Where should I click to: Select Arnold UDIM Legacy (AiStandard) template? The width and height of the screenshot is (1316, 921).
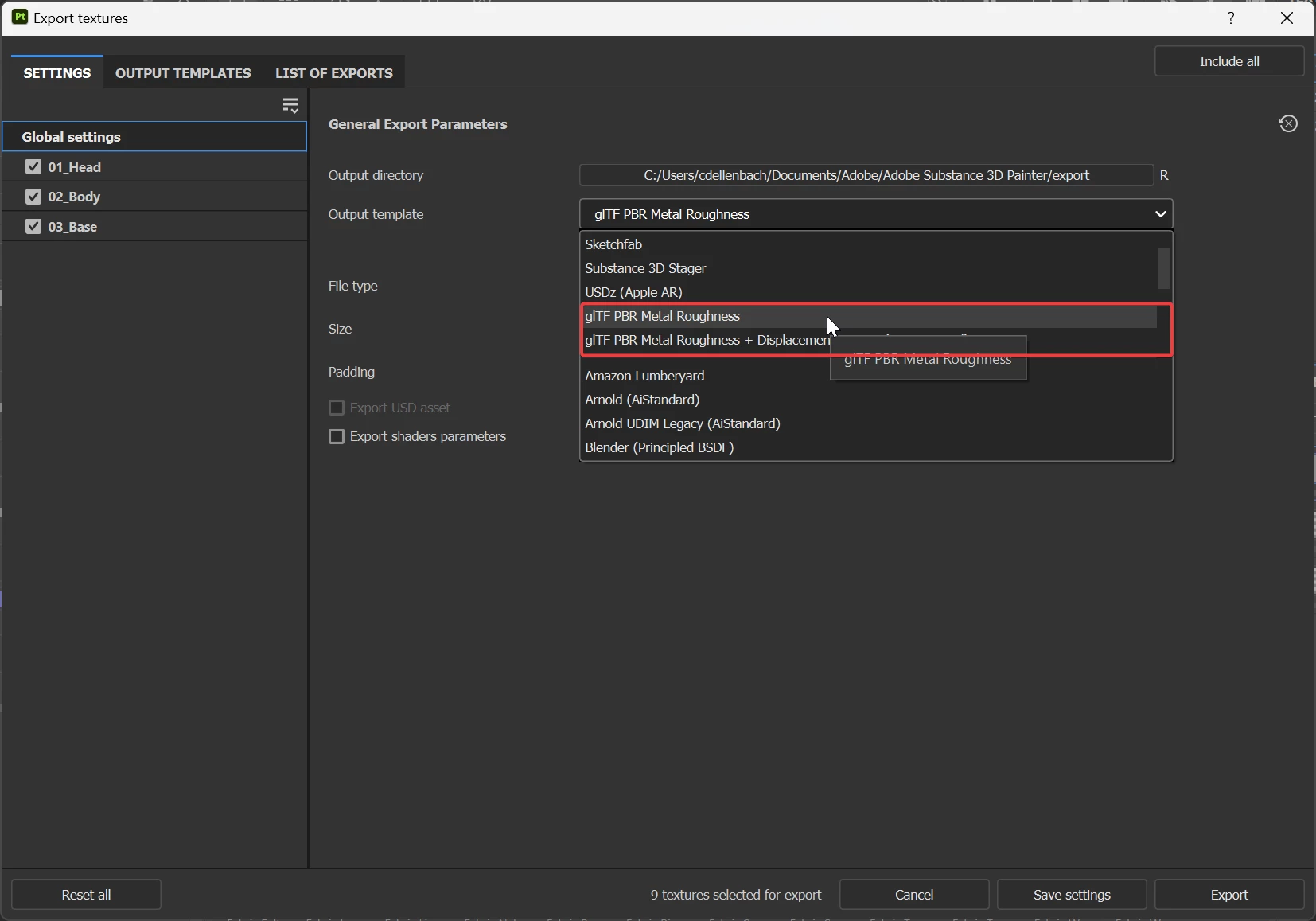pos(869,423)
